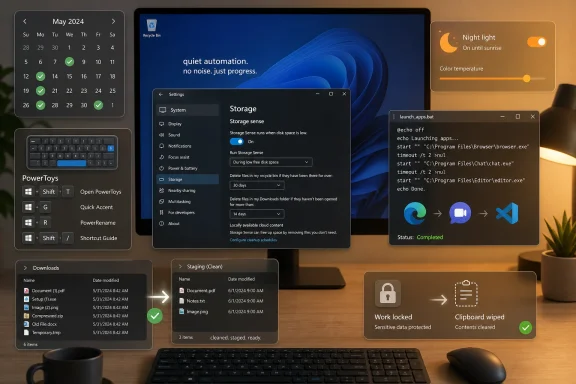576x384 pixels.
Task: Click the checked date May 13 in calendar
Action: point(40,76)
